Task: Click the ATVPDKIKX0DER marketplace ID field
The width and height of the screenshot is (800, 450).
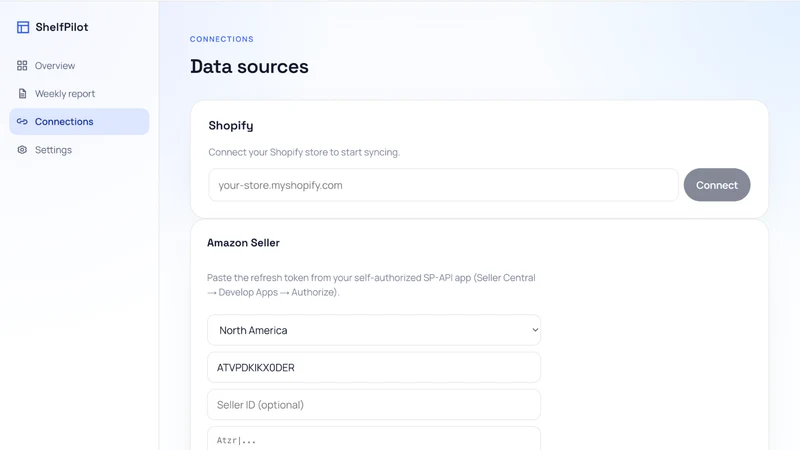Action: tap(374, 367)
